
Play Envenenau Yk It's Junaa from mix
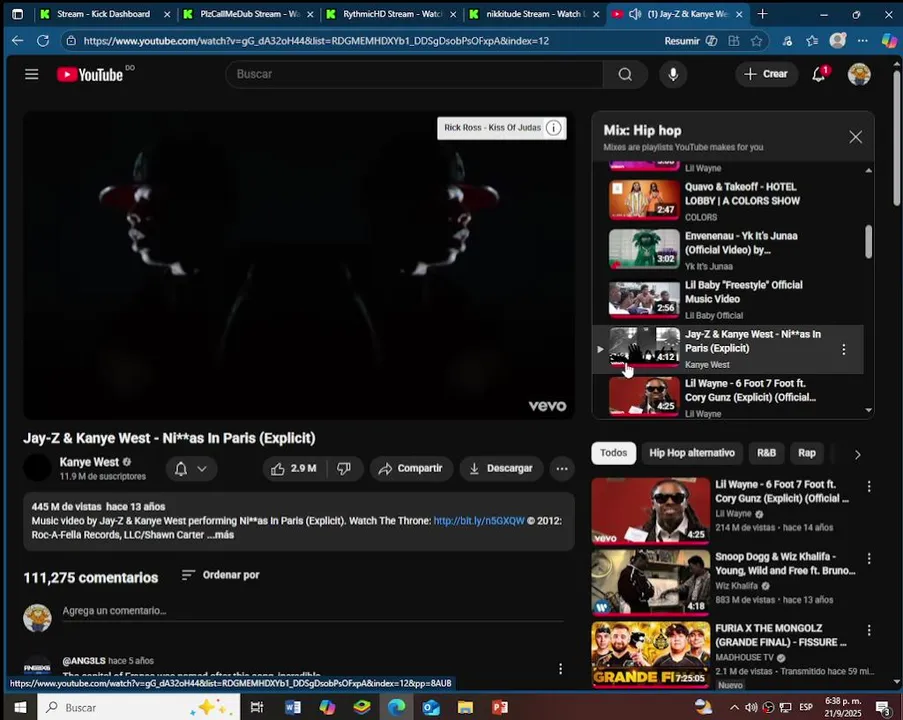pyautogui.click(x=727, y=250)
